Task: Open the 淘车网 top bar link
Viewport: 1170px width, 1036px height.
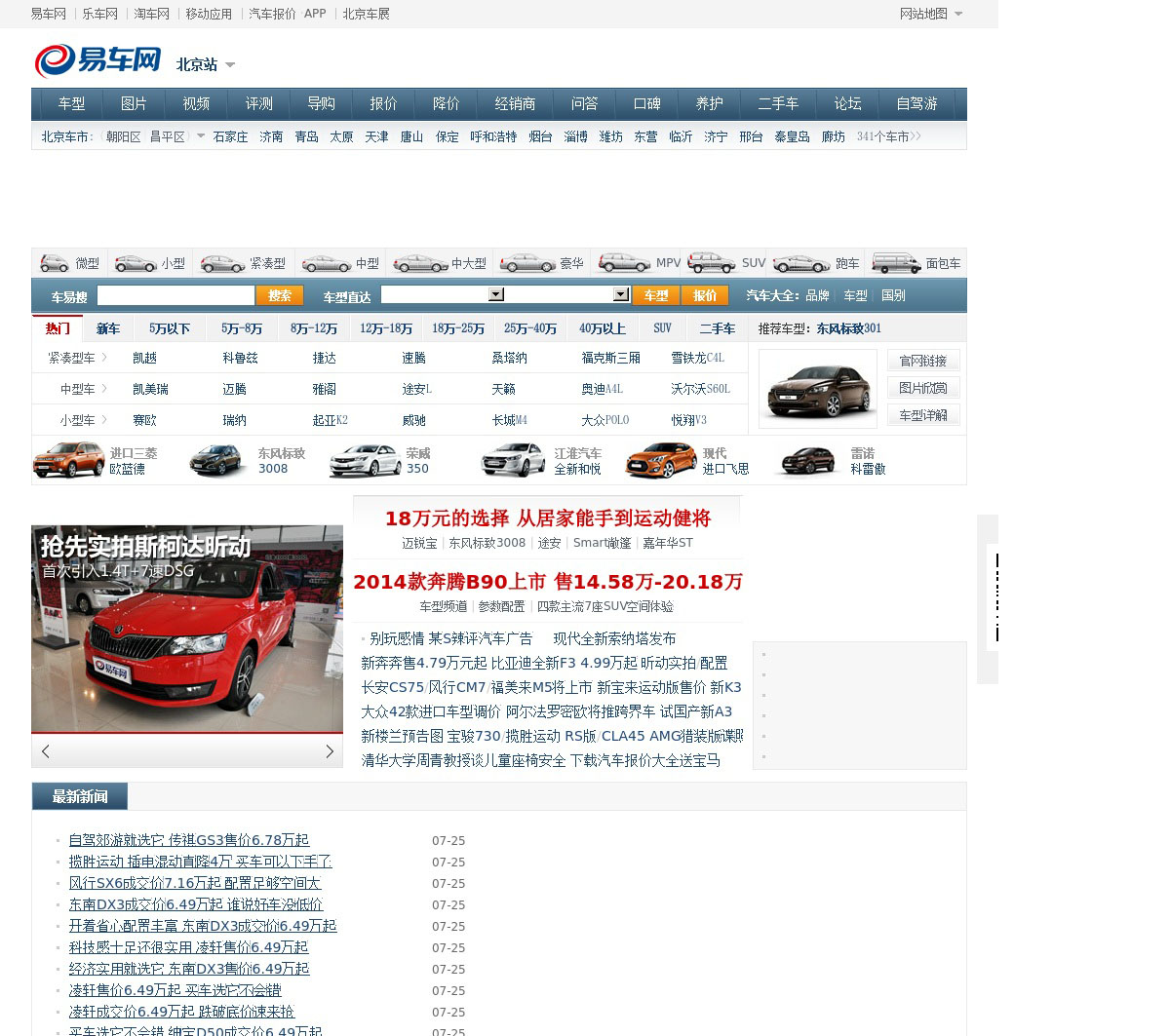Action: (x=151, y=14)
